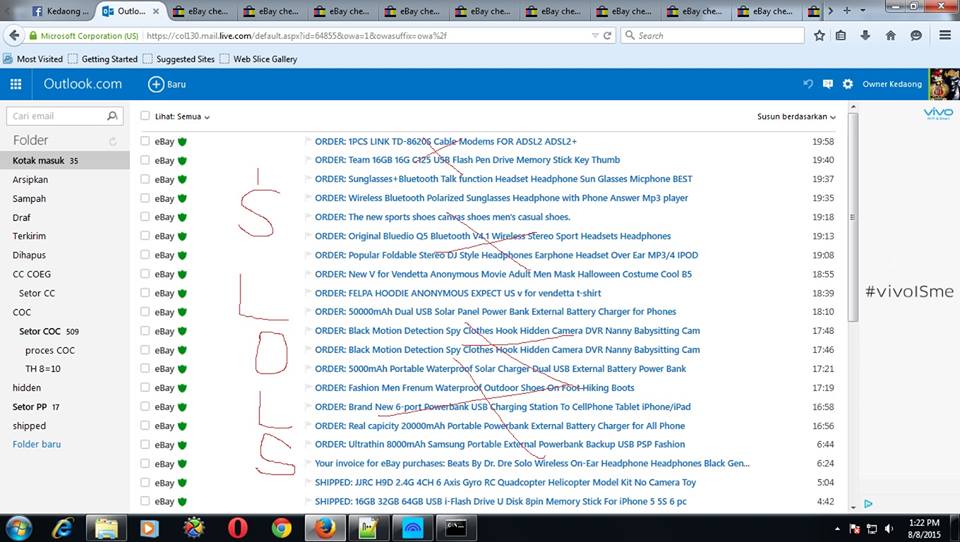The height and width of the screenshot is (542, 960).
Task: Reload the page with the refresh icon
Action: click(607, 36)
